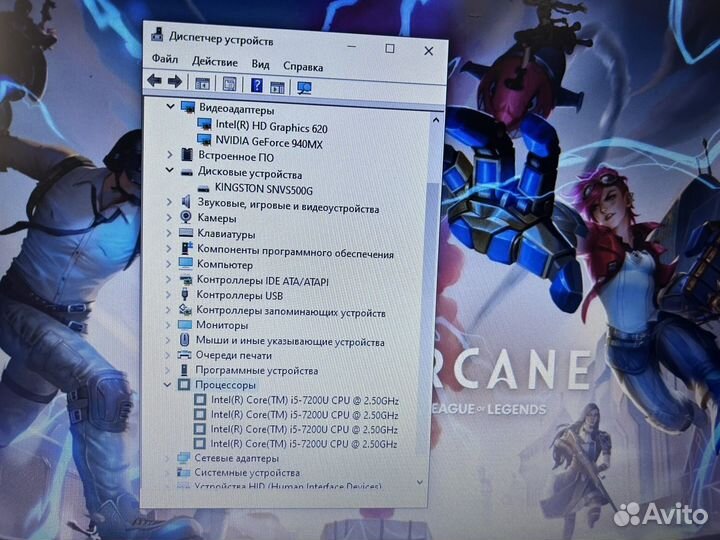Click the Intel(R) HD Graphics 620 device icon
Image resolution: width=720 pixels, height=540 pixels.
pos(204,124)
